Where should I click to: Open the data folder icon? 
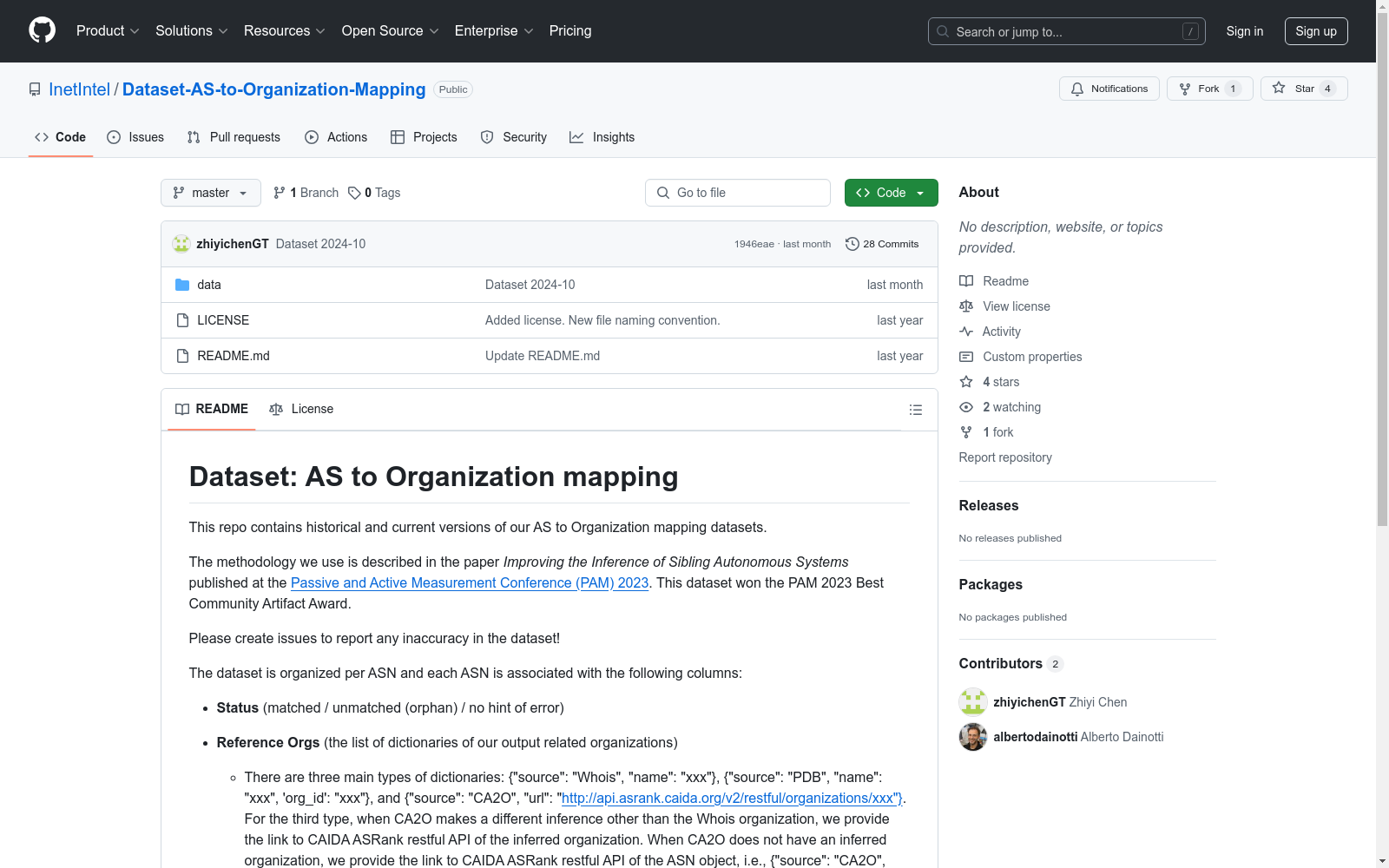tap(182, 285)
